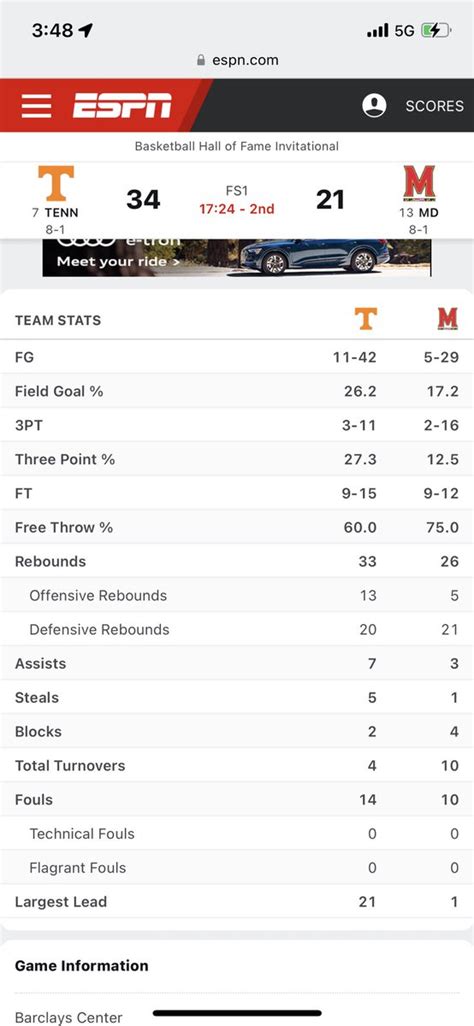This screenshot has height=1026, width=474.
Task: Tap the TEAM STATS heading
Action: click(58, 321)
